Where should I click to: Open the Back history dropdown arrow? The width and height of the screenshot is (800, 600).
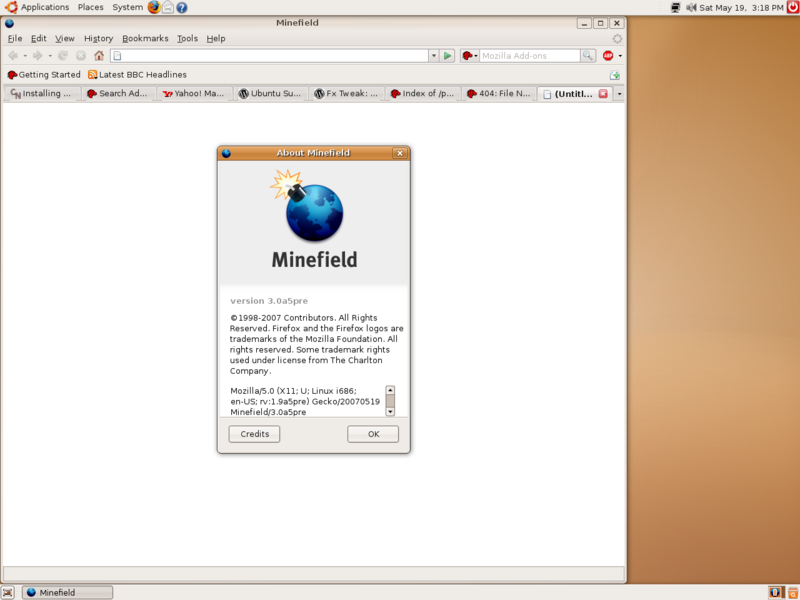[x=25, y=56]
